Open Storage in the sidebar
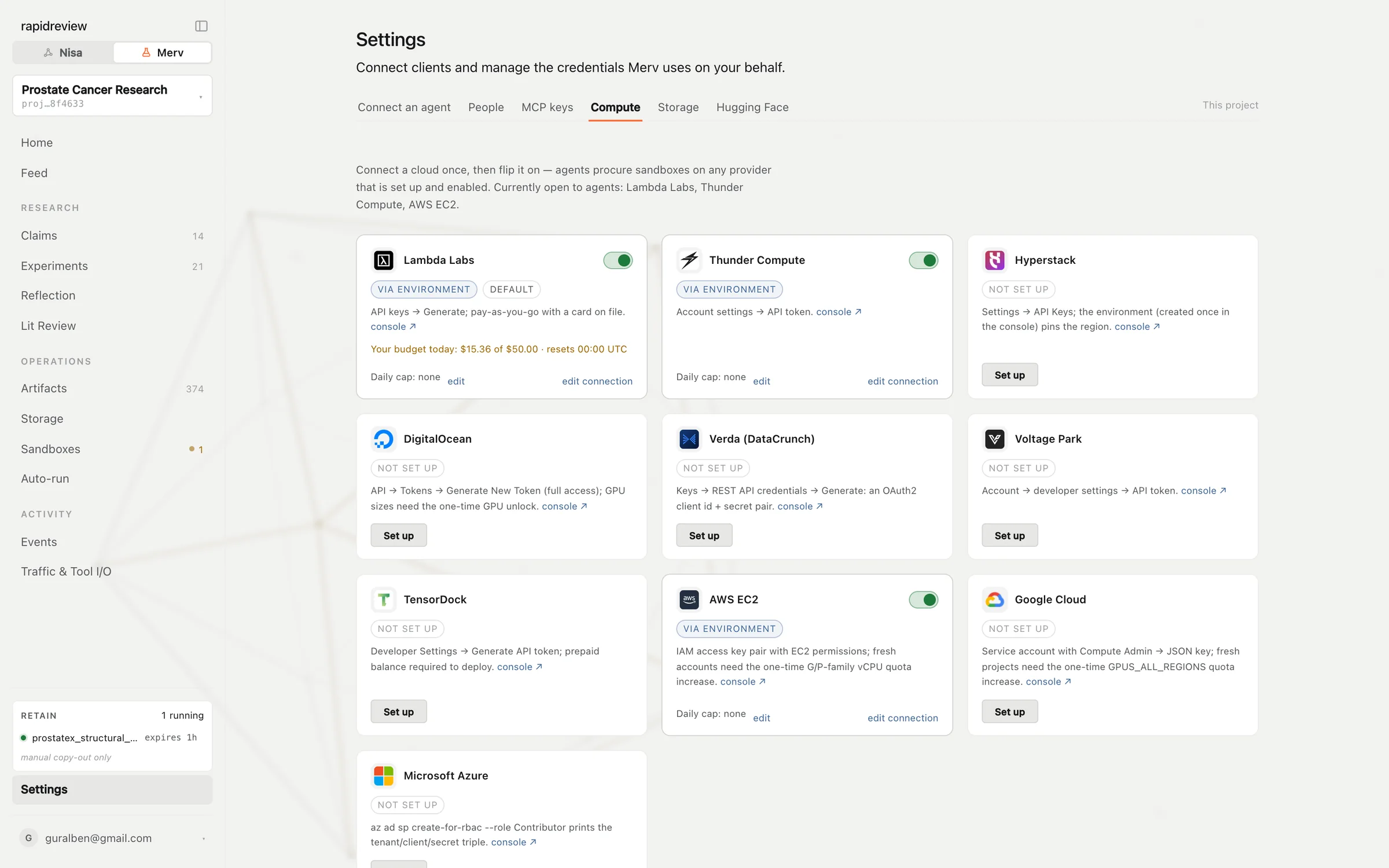Image resolution: width=1389 pixels, height=868 pixels. (112, 418)
